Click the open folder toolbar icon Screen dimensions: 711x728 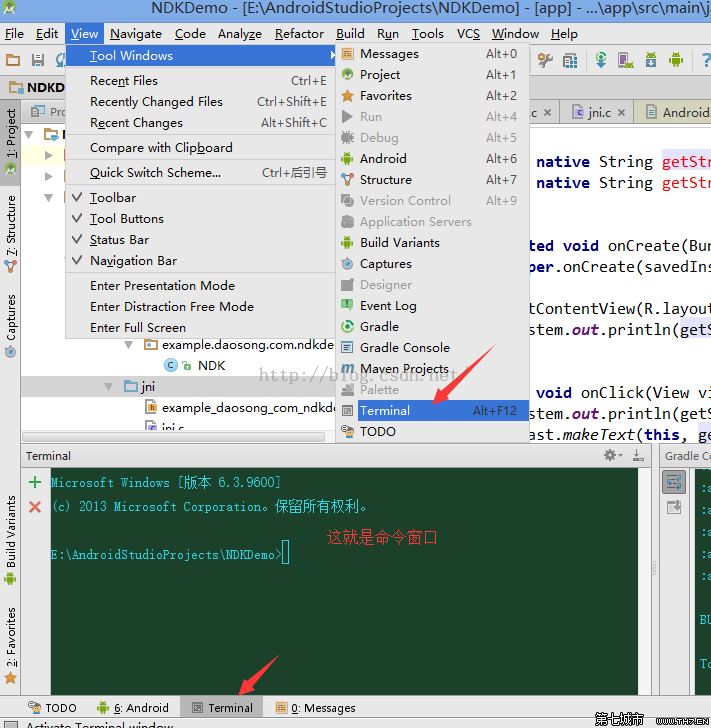point(13,59)
